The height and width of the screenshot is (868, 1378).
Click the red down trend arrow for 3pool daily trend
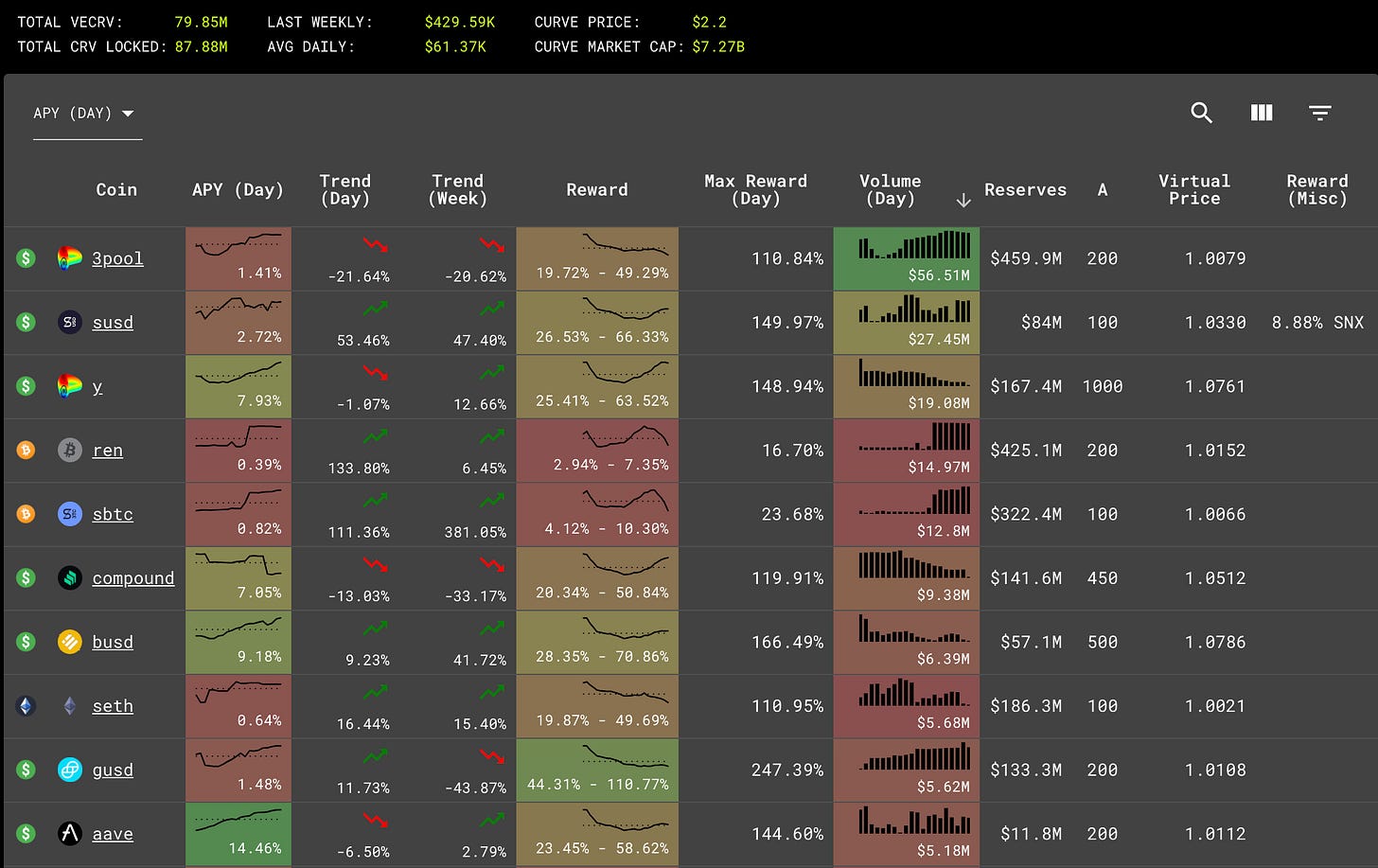376,245
